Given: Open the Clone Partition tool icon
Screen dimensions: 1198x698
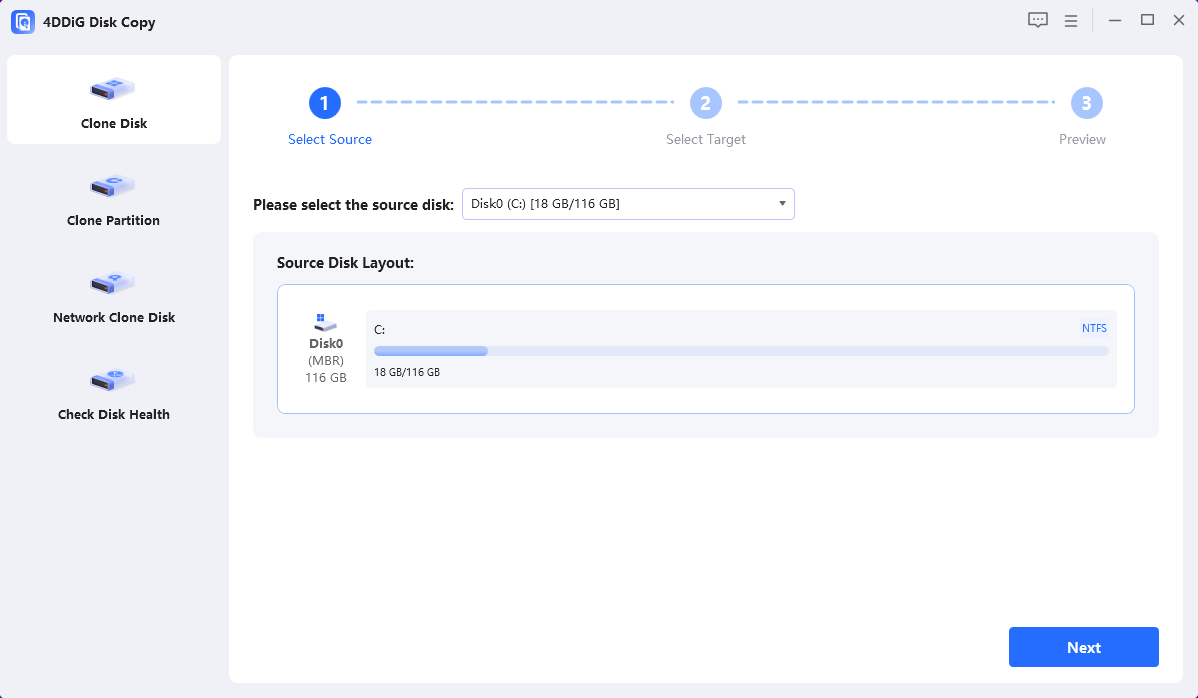Looking at the screenshot, I should (x=113, y=186).
